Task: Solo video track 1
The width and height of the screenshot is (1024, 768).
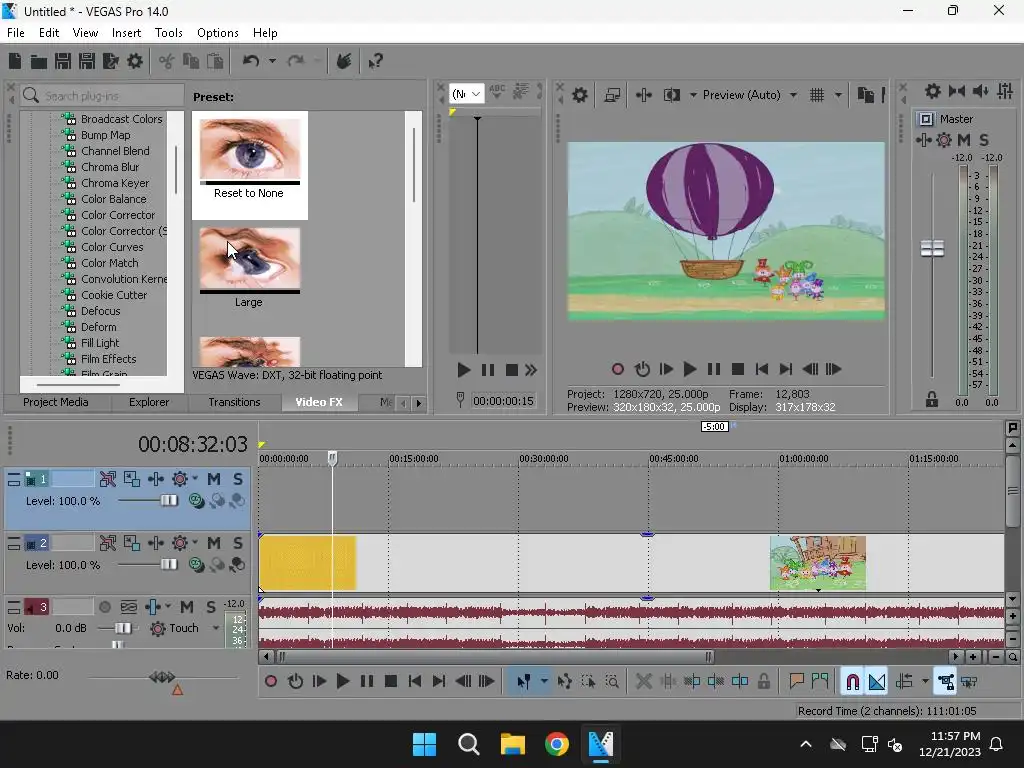Action: pyautogui.click(x=238, y=479)
